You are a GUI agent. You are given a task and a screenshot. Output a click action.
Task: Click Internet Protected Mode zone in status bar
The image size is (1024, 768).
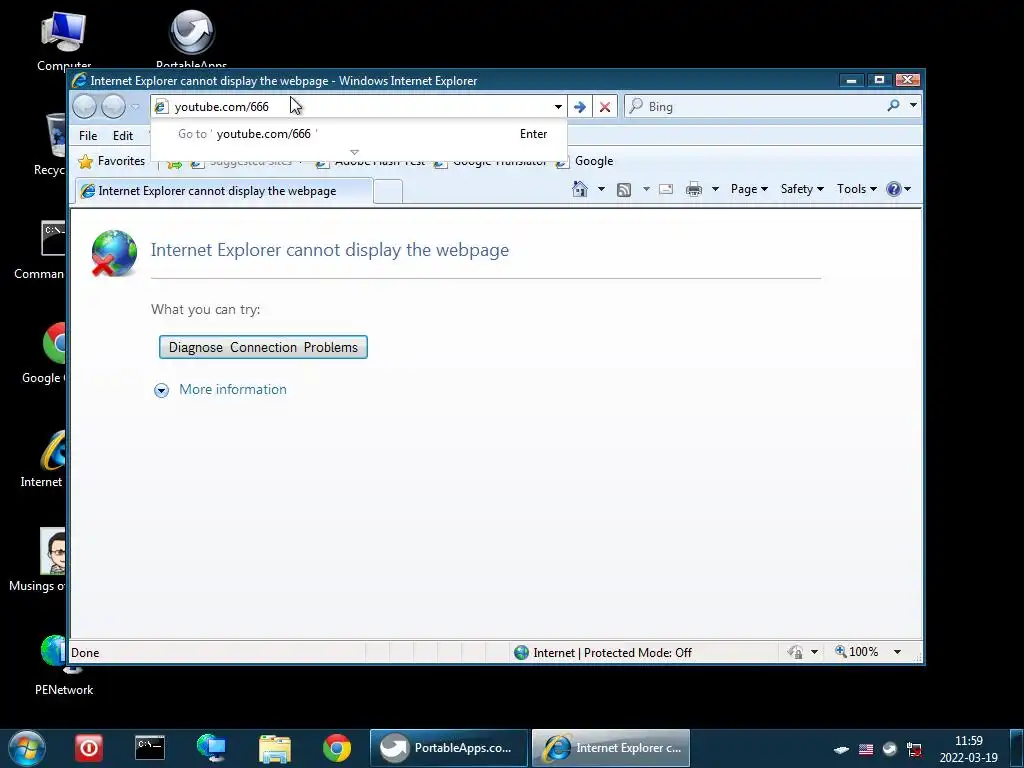coord(603,652)
